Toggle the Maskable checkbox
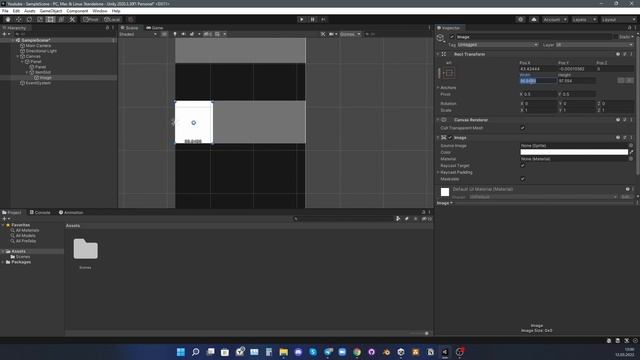Viewport: 640px width, 360px height. [522, 179]
